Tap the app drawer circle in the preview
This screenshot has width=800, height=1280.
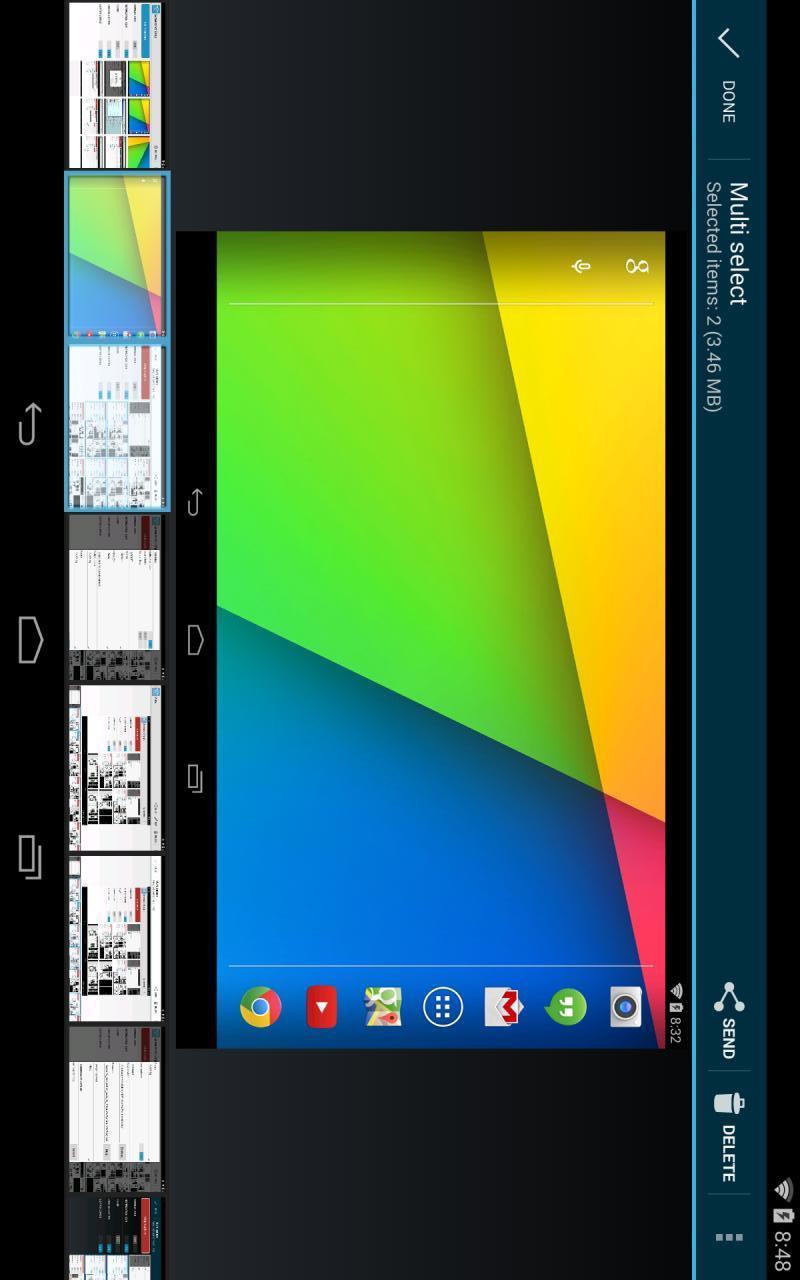coord(443,1007)
